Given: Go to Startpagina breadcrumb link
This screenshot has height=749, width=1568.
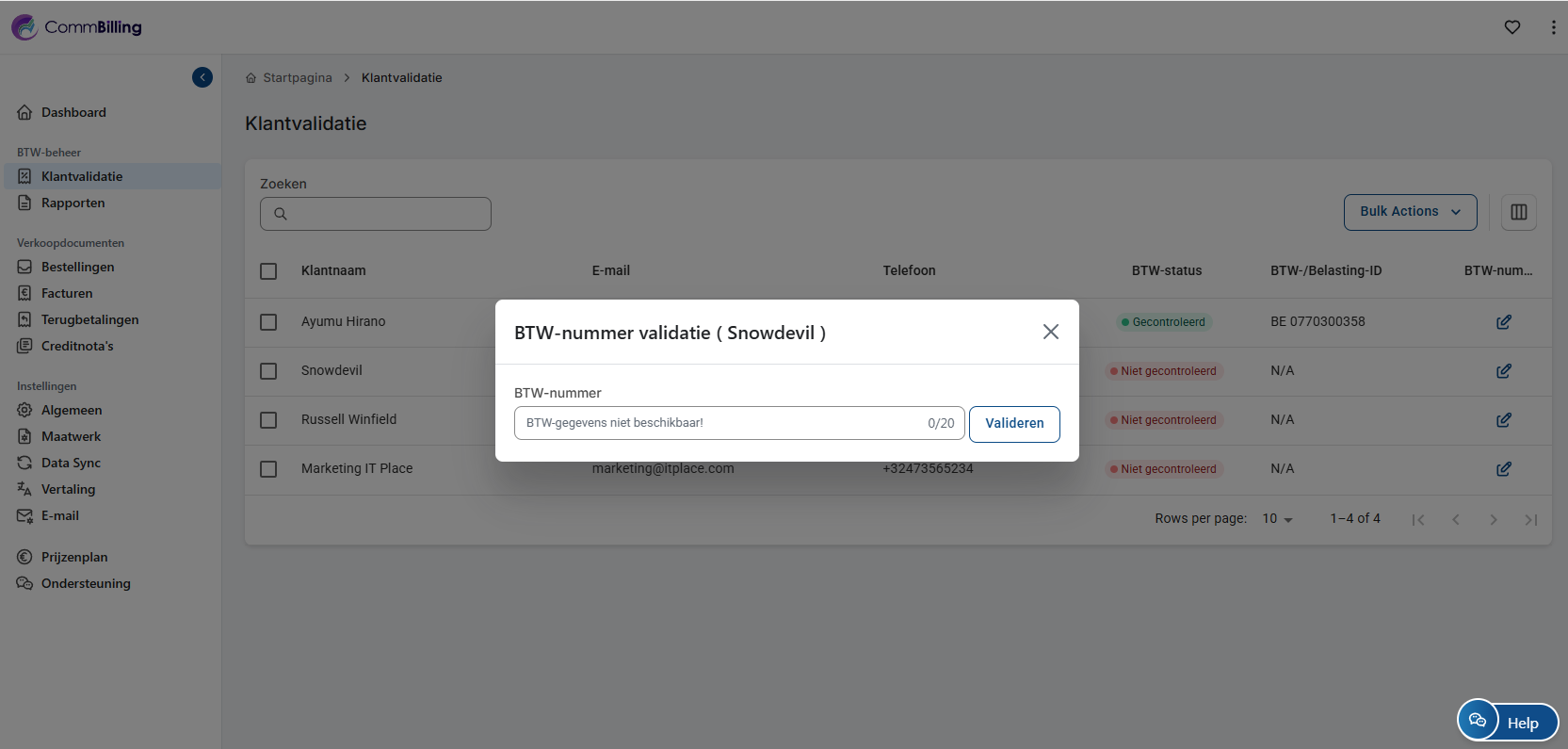Looking at the screenshot, I should (297, 78).
